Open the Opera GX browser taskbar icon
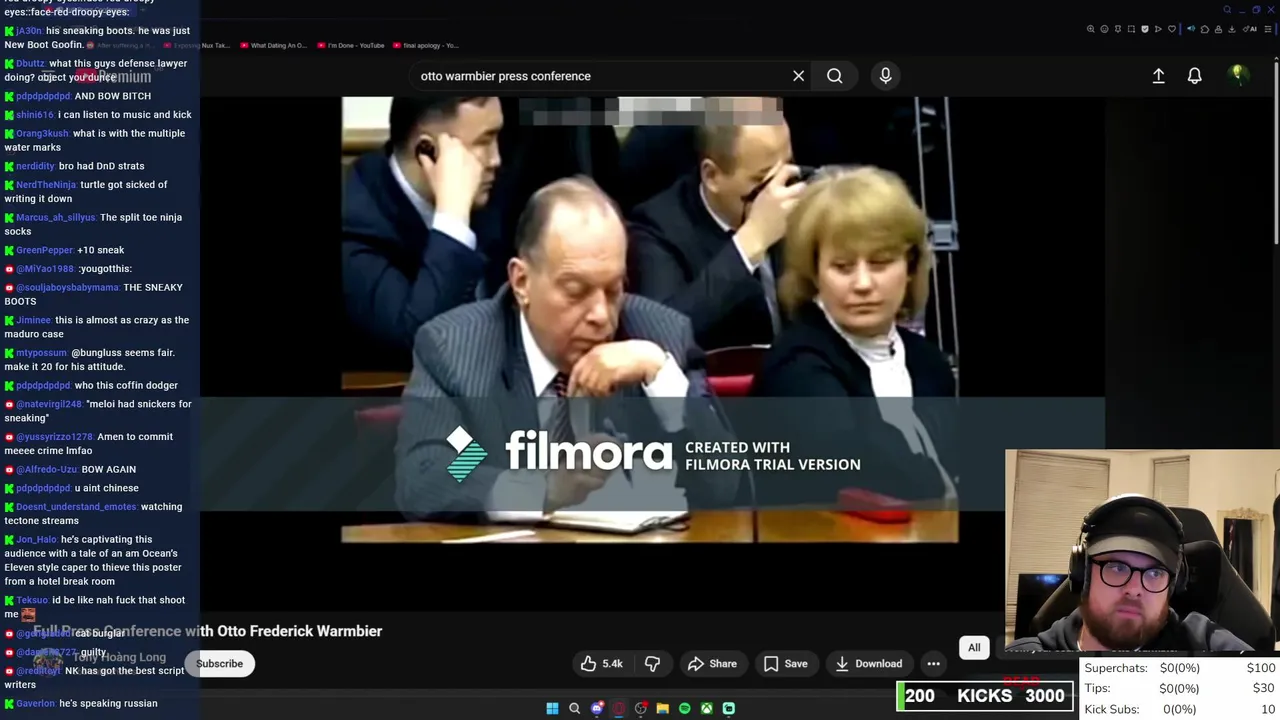Screen dimensions: 1280x720 [x=619, y=708]
